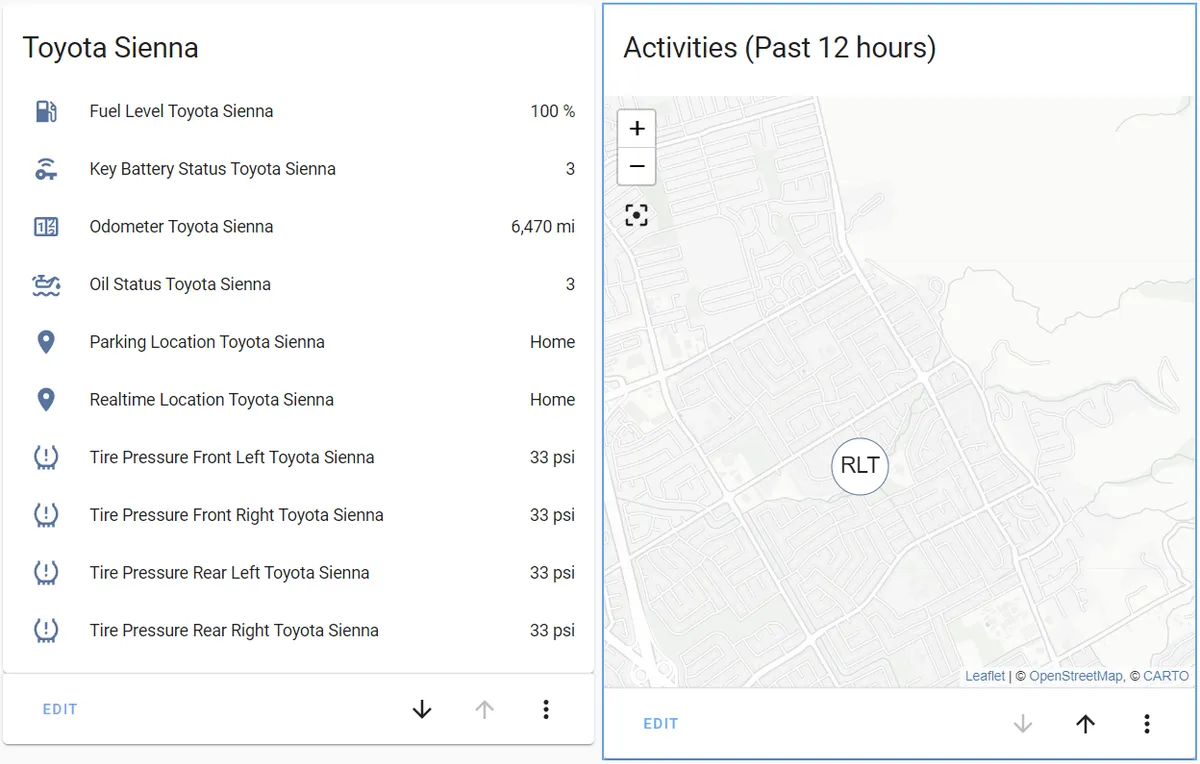The width and height of the screenshot is (1200, 764).
Task: Click the Realtime Location map pin icon
Action: click(x=46, y=400)
